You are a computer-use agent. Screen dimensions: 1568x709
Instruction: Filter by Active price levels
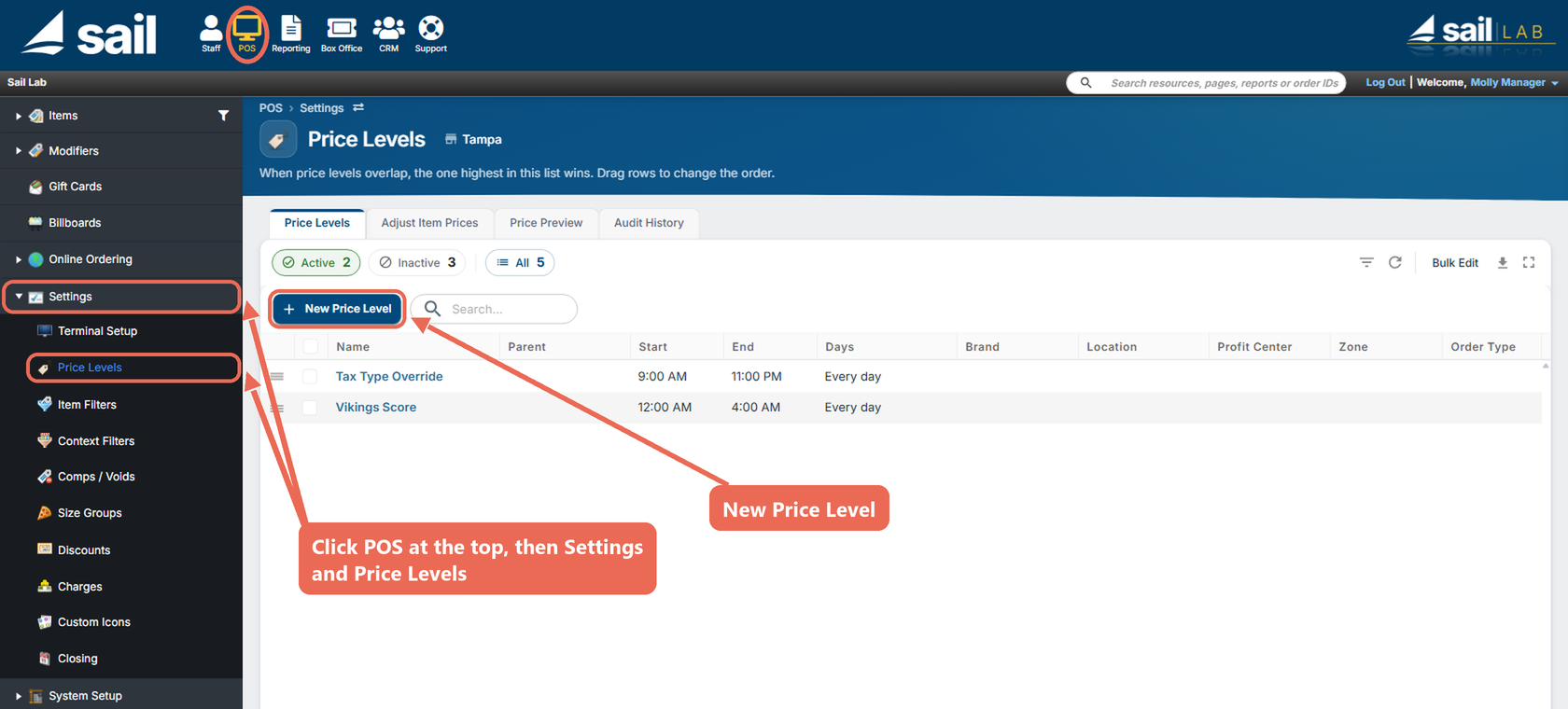tap(316, 263)
